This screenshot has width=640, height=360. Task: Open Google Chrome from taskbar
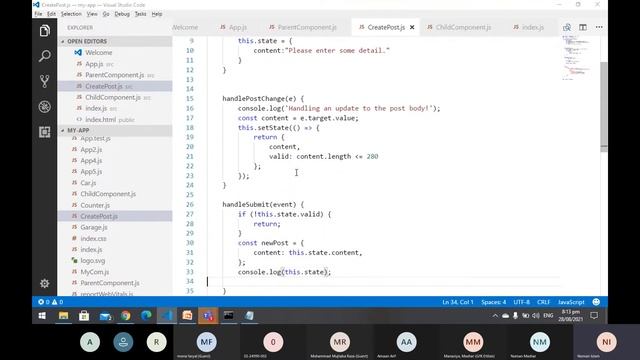pos(126,316)
